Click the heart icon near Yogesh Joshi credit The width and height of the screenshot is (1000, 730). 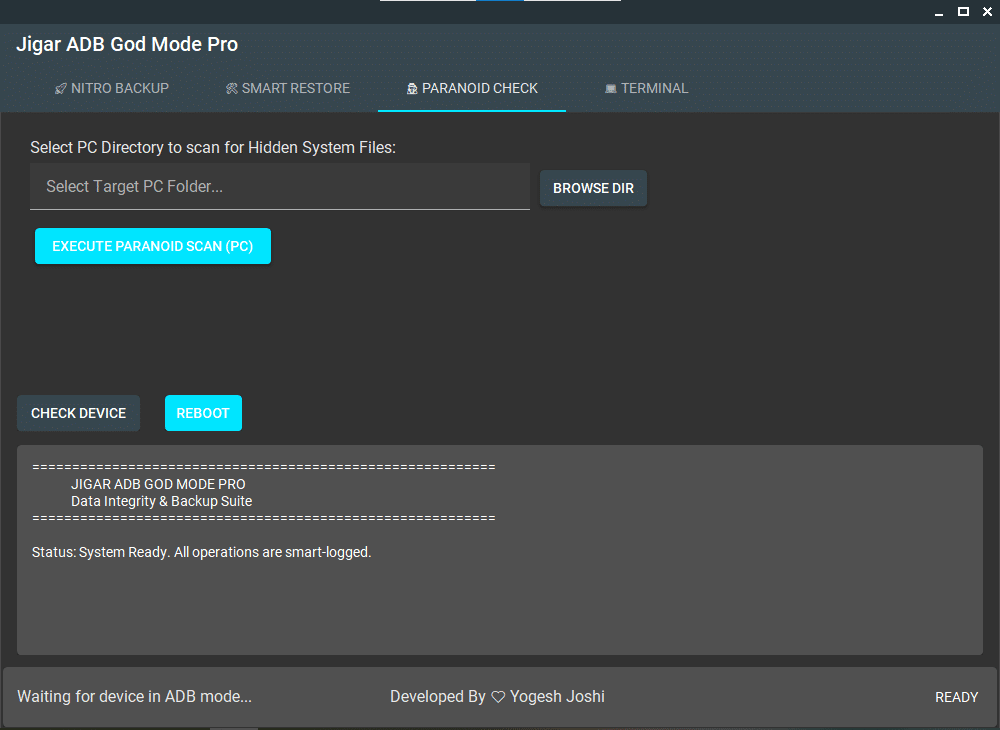tap(497, 696)
